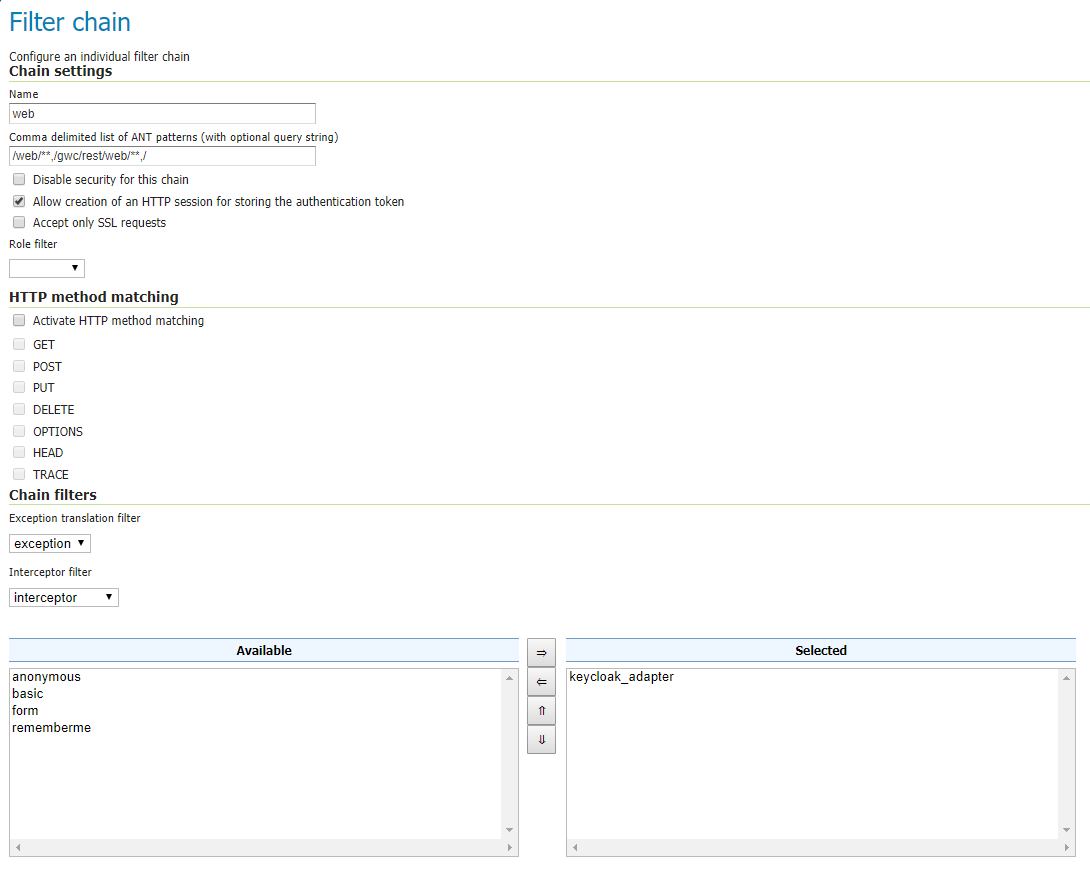This screenshot has width=1090, height=873.
Task: Check the DELETE method checkbox
Action: (18, 408)
